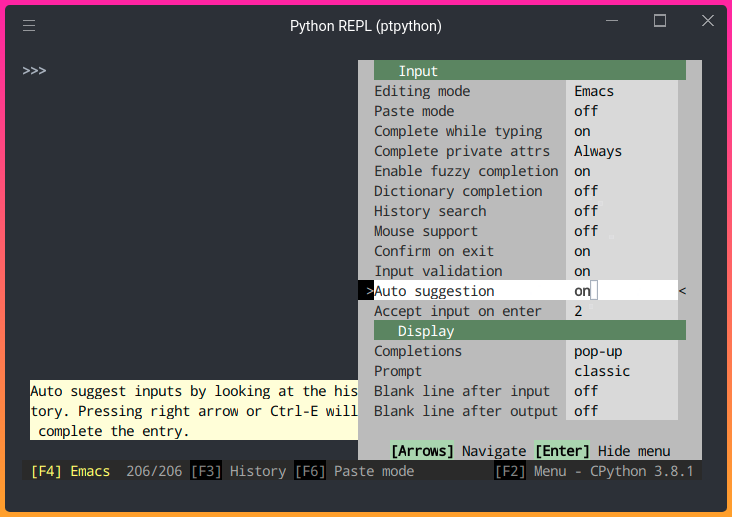Change Complete private attrs Always value
Viewport: 732px width, 517px height.
(x=598, y=151)
